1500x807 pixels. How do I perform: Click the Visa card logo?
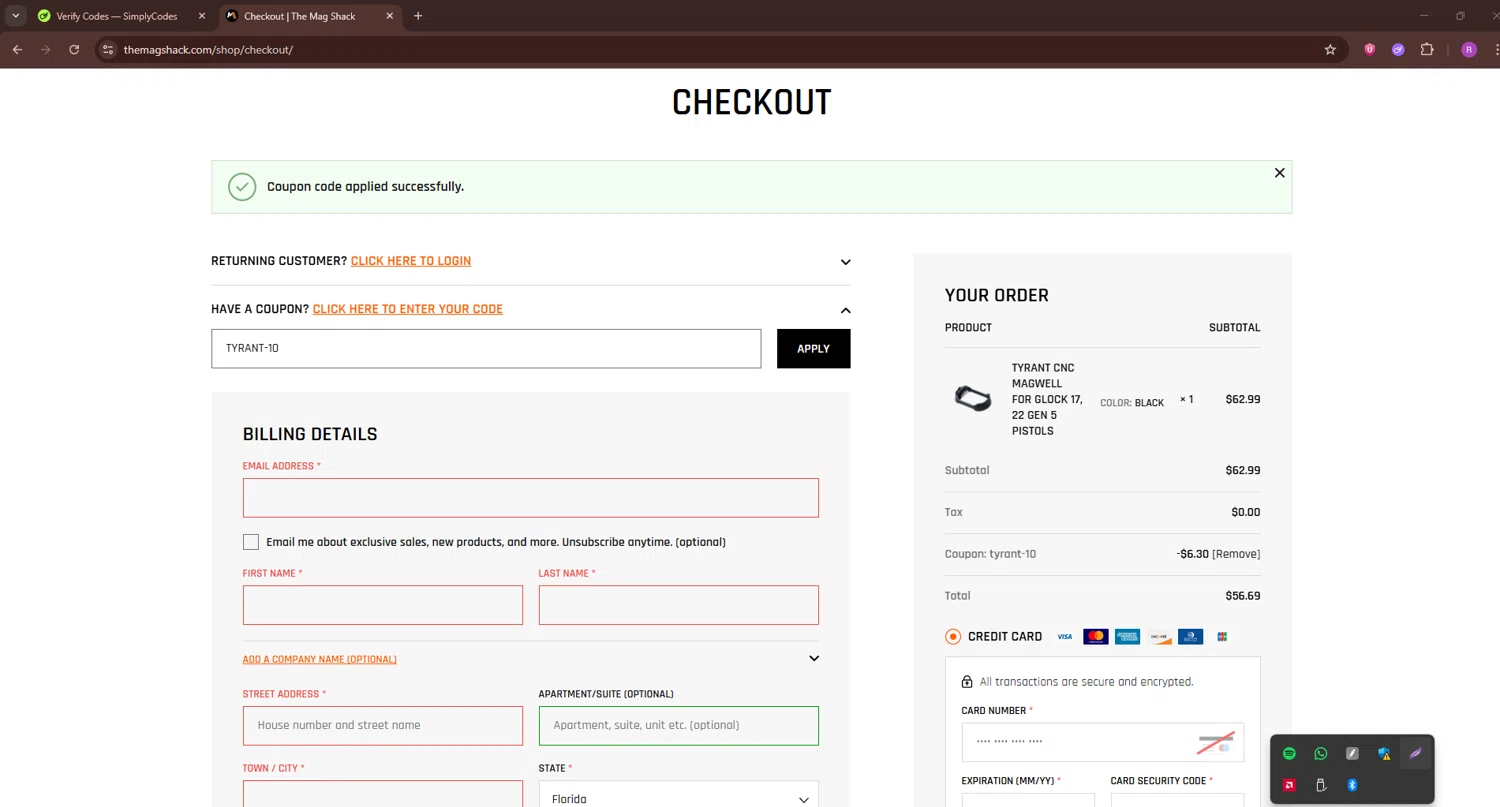click(x=1064, y=636)
